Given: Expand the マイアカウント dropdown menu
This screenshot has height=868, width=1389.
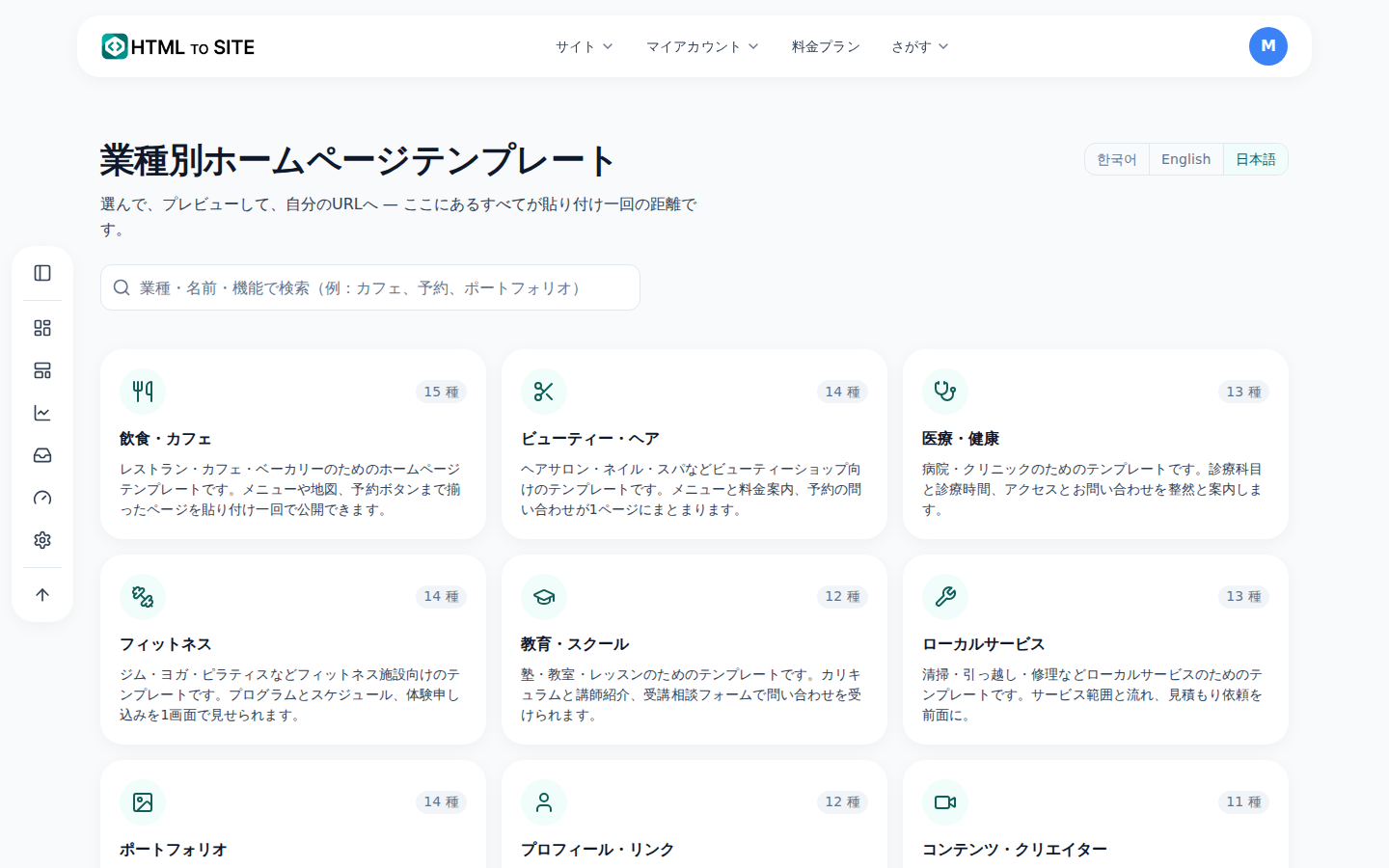Looking at the screenshot, I should click(702, 46).
